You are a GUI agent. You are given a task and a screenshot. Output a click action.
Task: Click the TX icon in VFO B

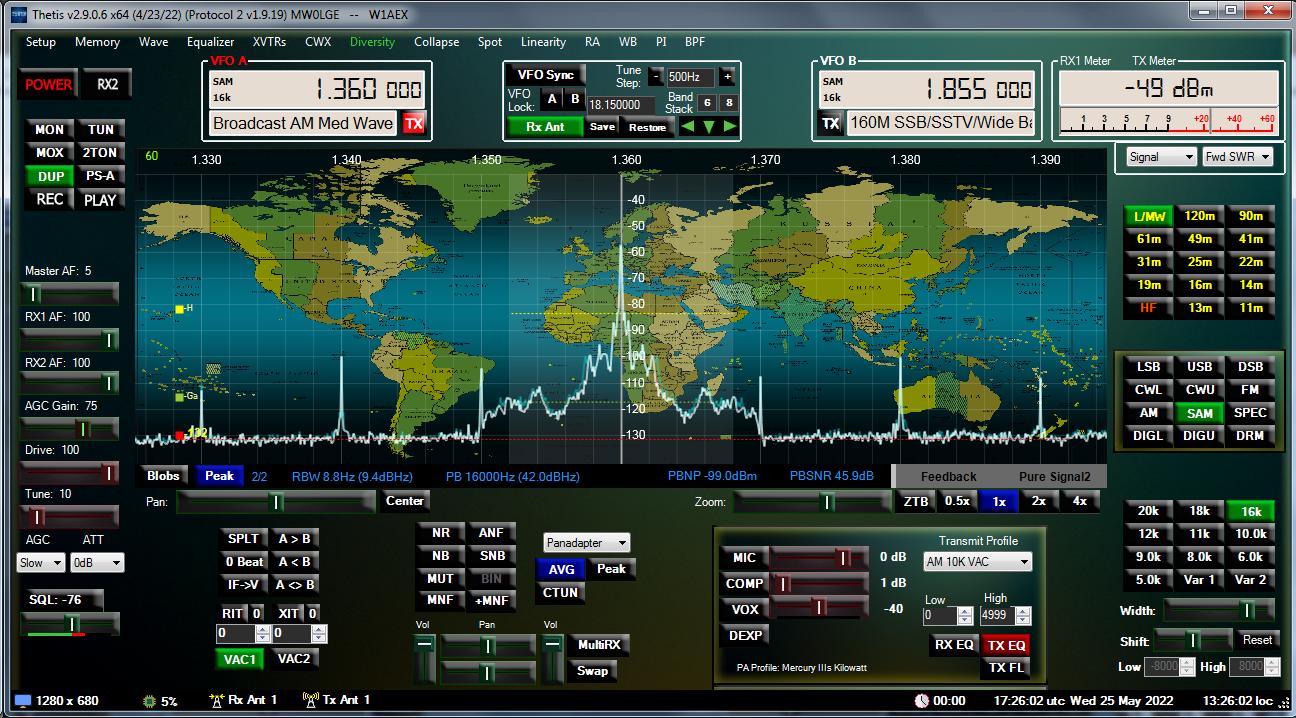[x=830, y=124]
